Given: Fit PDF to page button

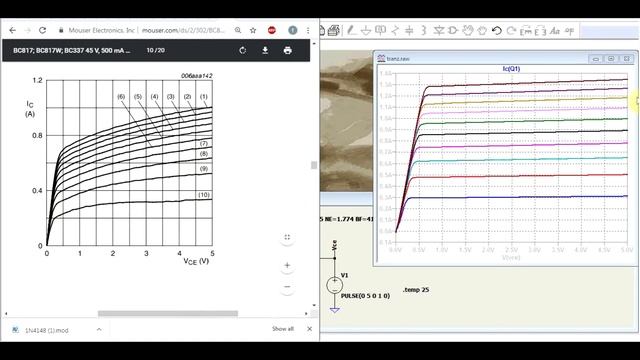Looking at the screenshot, I should point(287,237).
